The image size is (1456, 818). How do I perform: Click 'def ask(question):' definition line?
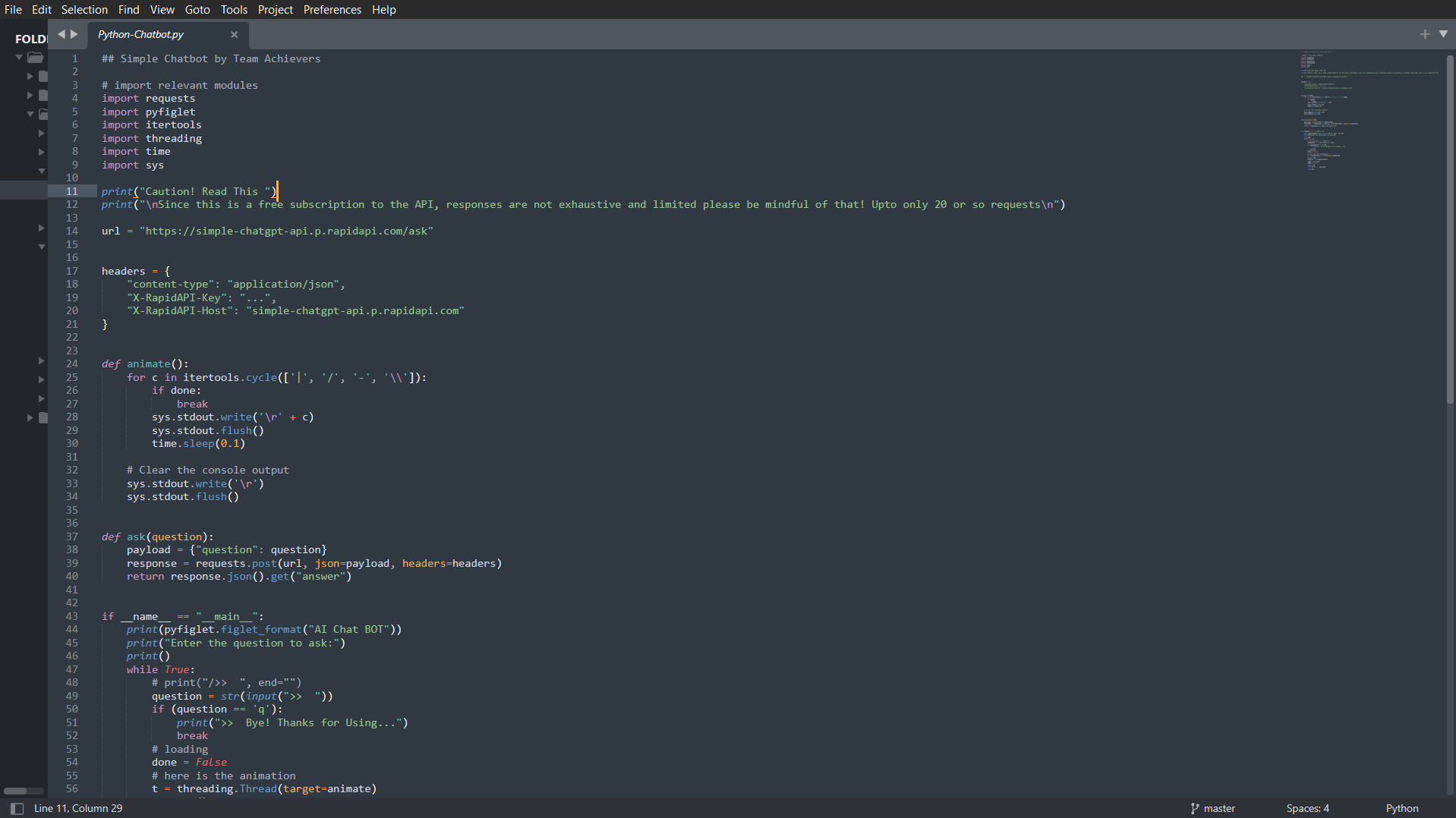pos(158,536)
